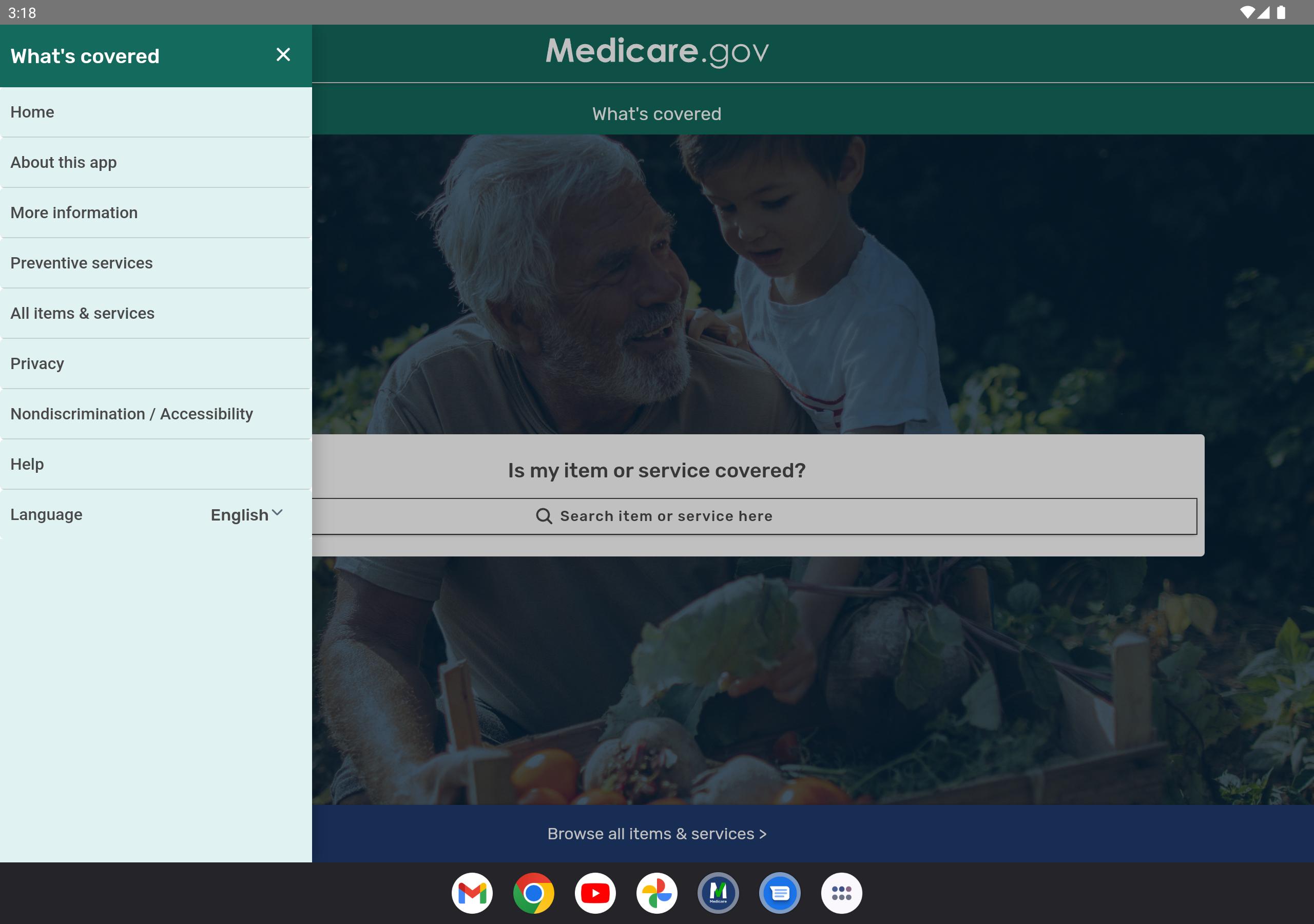Click the Language label row
Screen dimensions: 1314x924
[x=156, y=515]
